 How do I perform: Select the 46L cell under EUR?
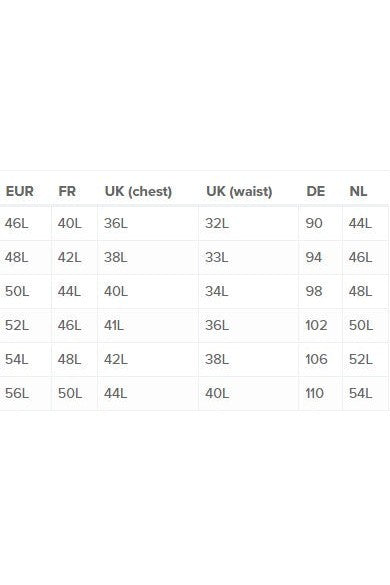(16, 223)
